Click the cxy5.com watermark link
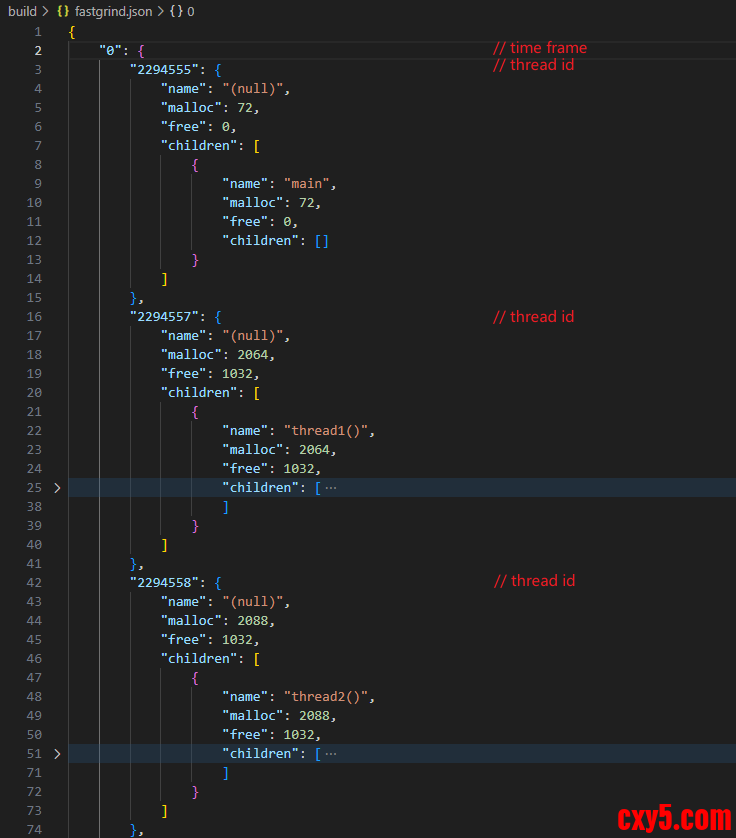Screen dimensions: 736x838 674,819
